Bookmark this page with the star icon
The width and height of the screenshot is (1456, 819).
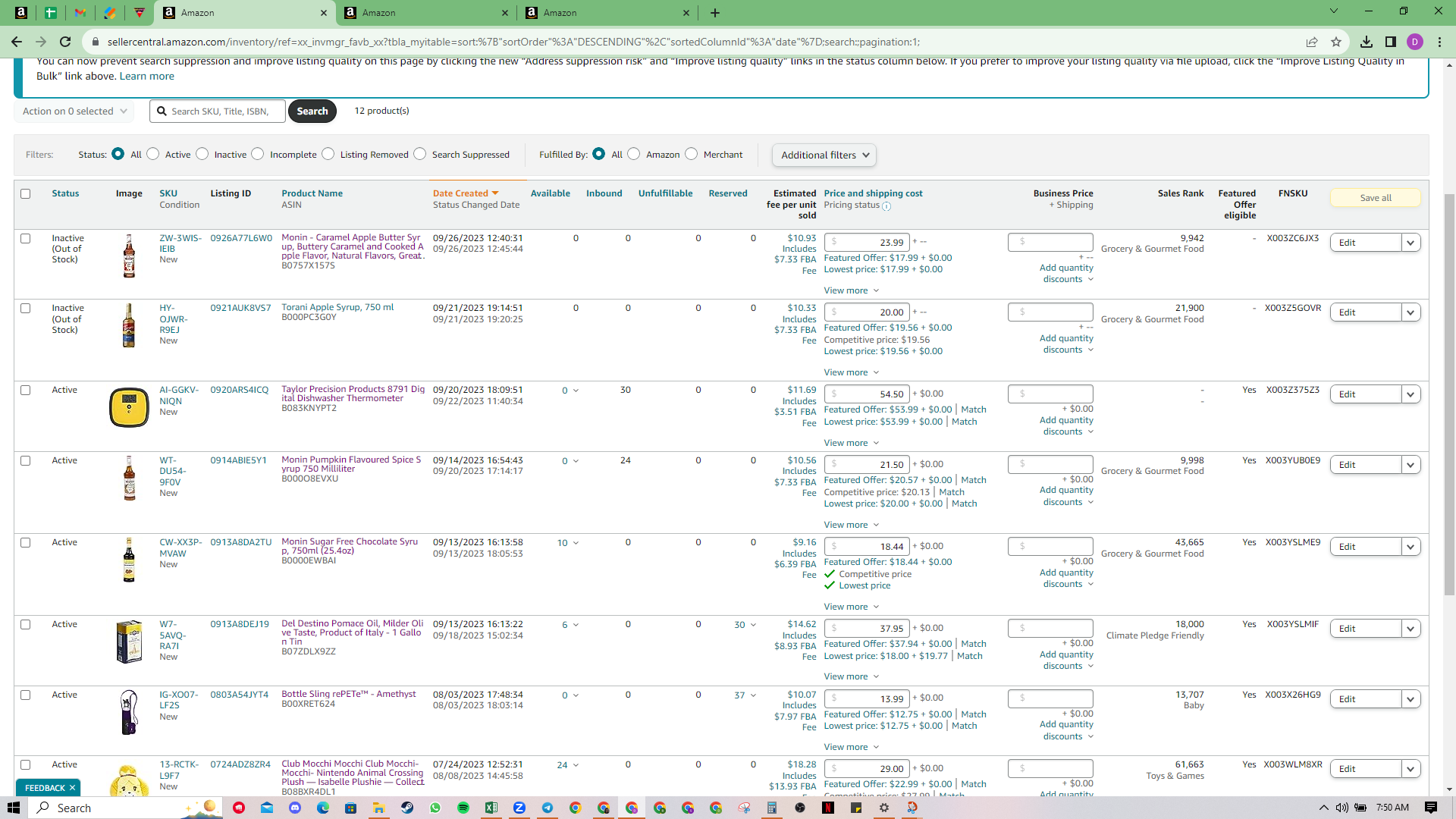pyautogui.click(x=1336, y=42)
